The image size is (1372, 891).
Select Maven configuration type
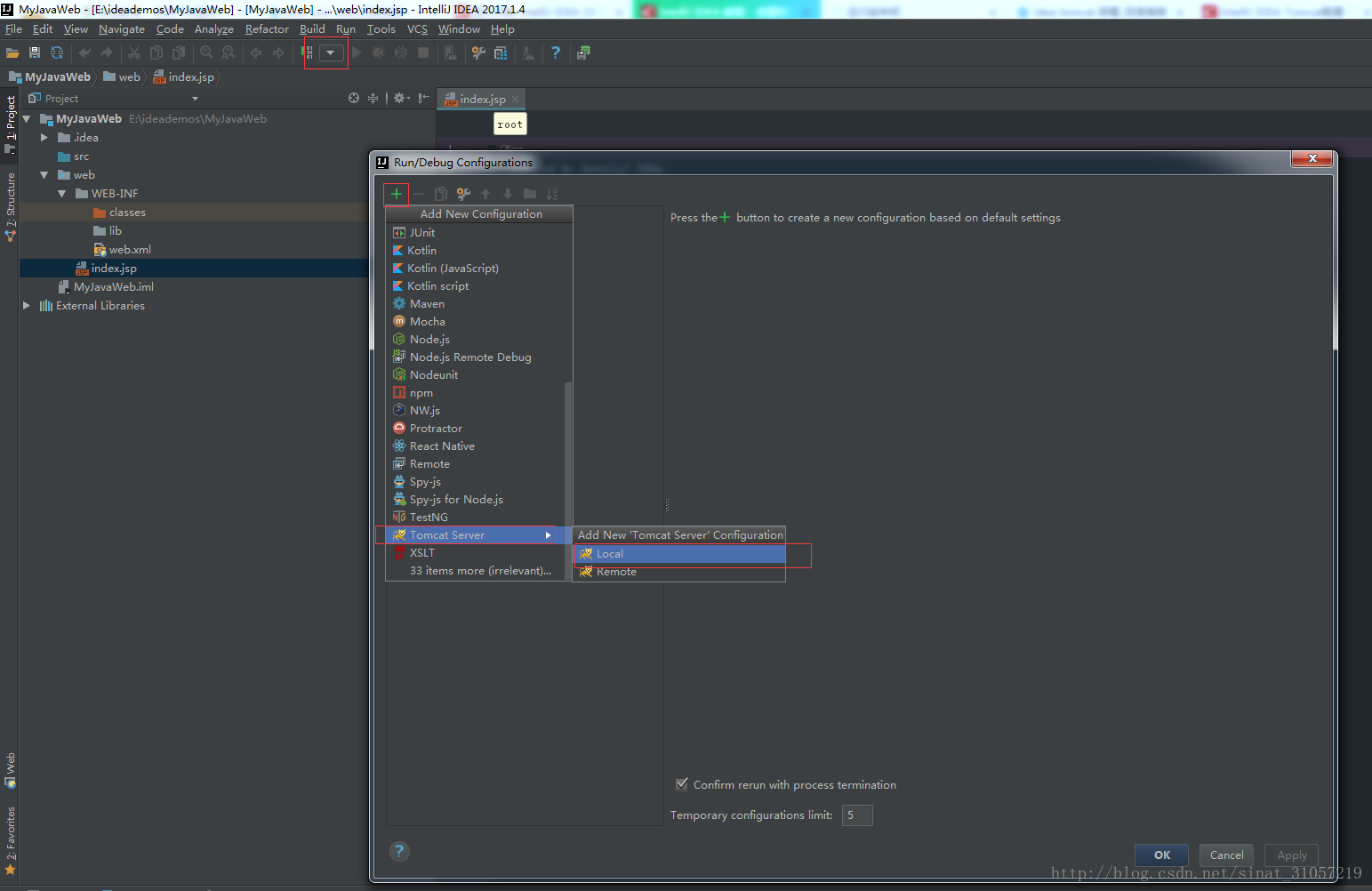(x=475, y=303)
